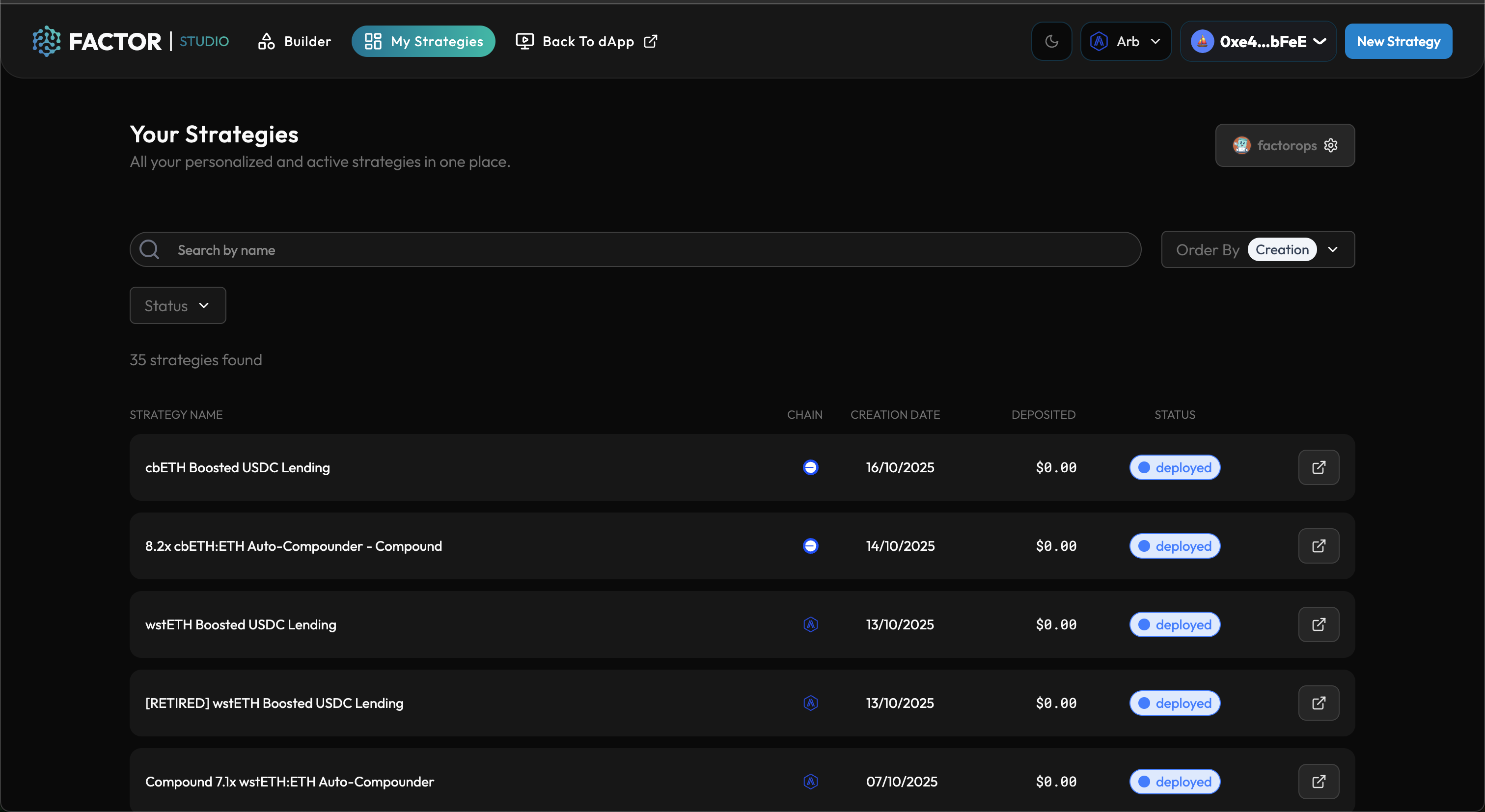
Task: Expand the Order By Creation dropdown
Action: [x=1257, y=249]
